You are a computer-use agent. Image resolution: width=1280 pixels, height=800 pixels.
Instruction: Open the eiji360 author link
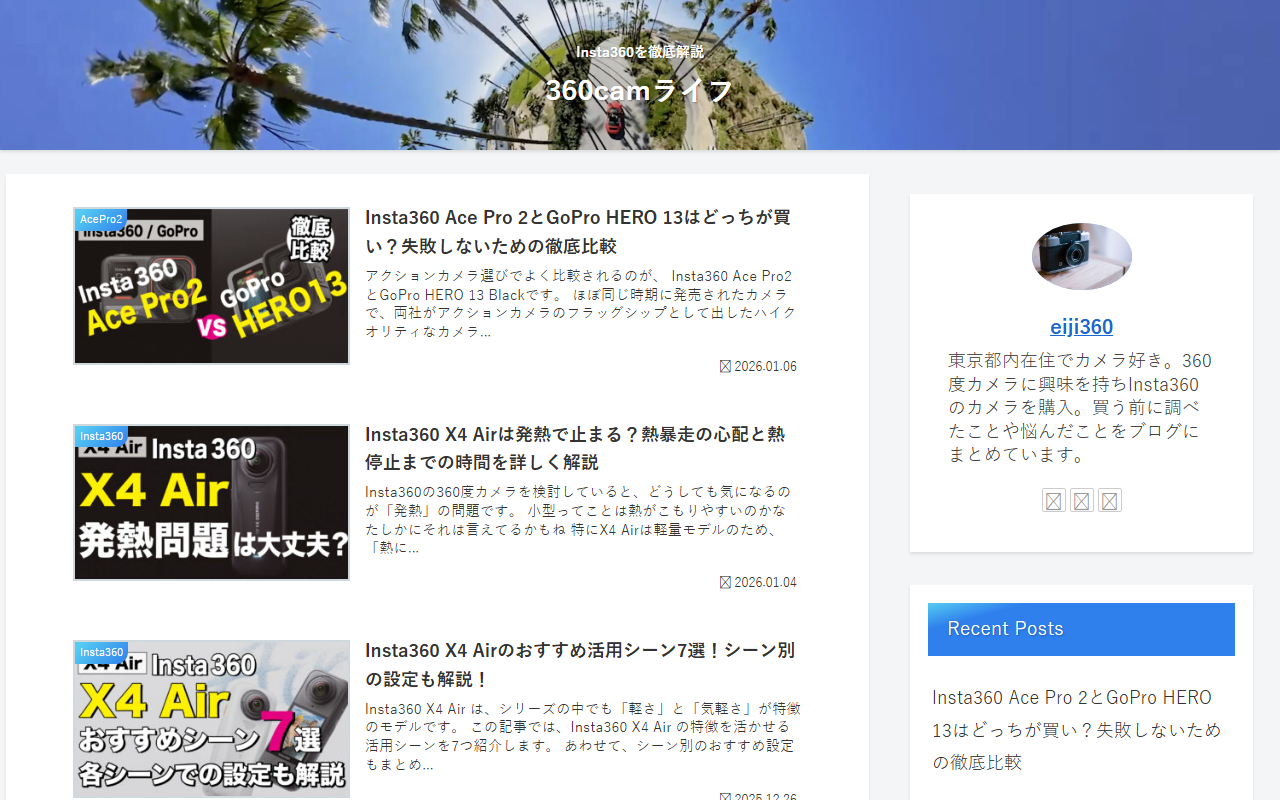click(x=1081, y=327)
